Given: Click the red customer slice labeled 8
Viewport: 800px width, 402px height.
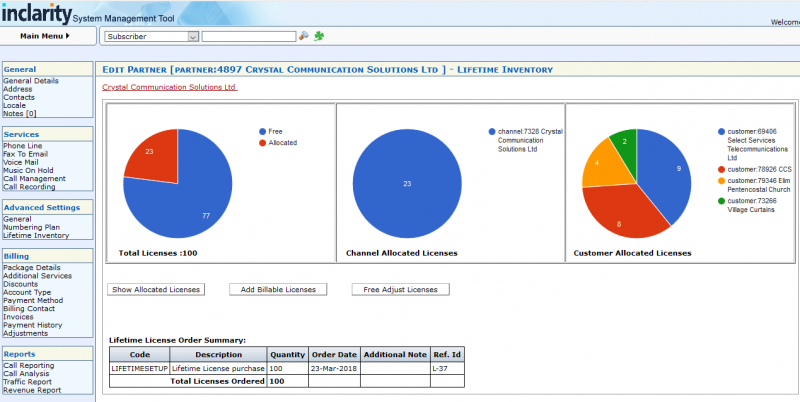Looking at the screenshot, I should coord(620,214).
